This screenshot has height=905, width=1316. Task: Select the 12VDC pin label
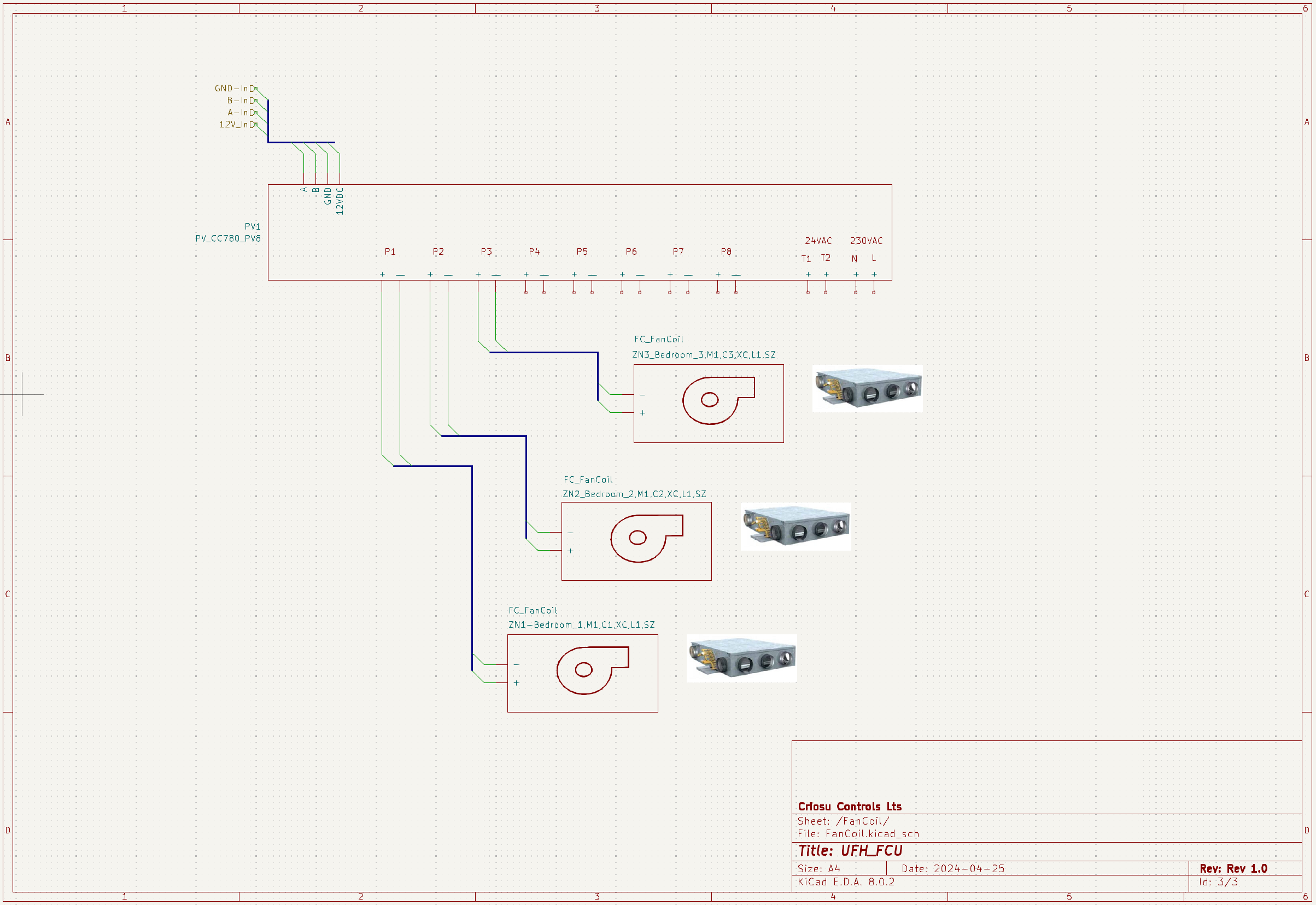tap(340, 201)
